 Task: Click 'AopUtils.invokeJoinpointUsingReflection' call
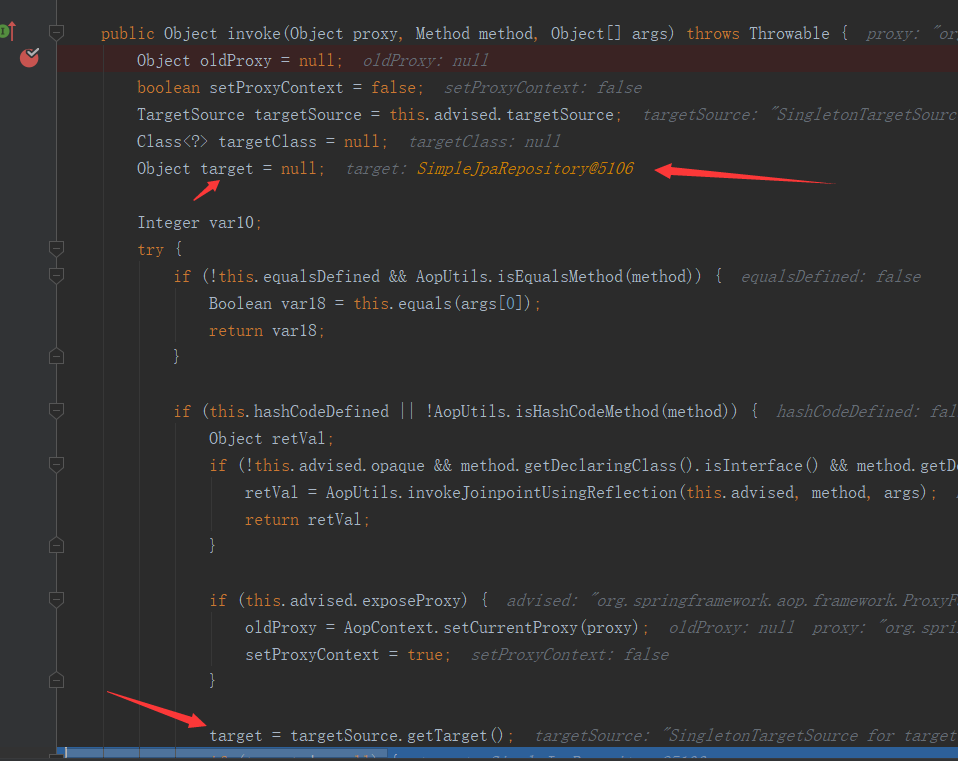[501, 492]
